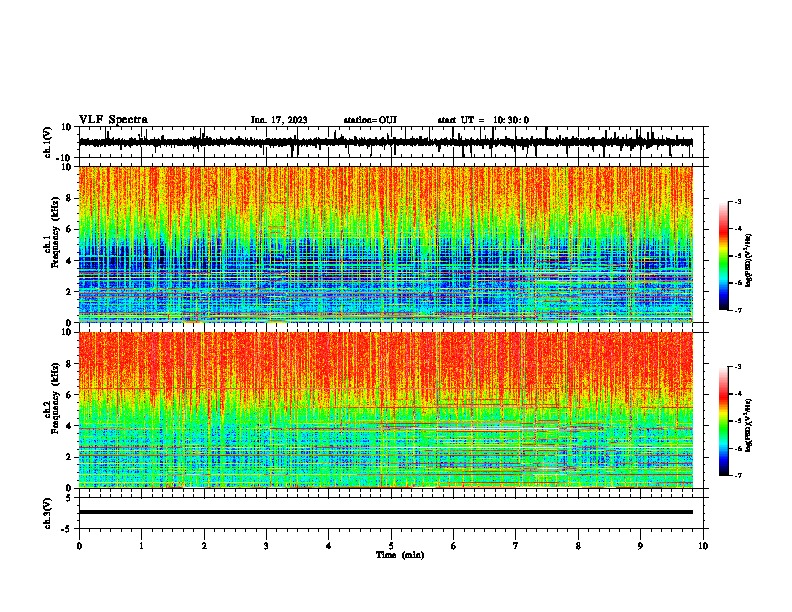Click the -7 tick on the ch.2 colorbar
Viewport: 792px width, 612px height.
737,476
